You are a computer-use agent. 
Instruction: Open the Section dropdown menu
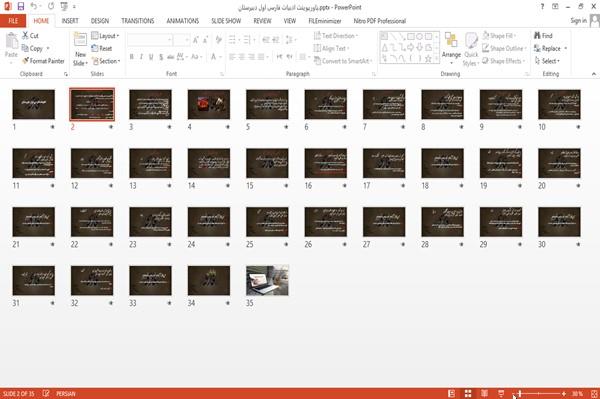[106, 61]
